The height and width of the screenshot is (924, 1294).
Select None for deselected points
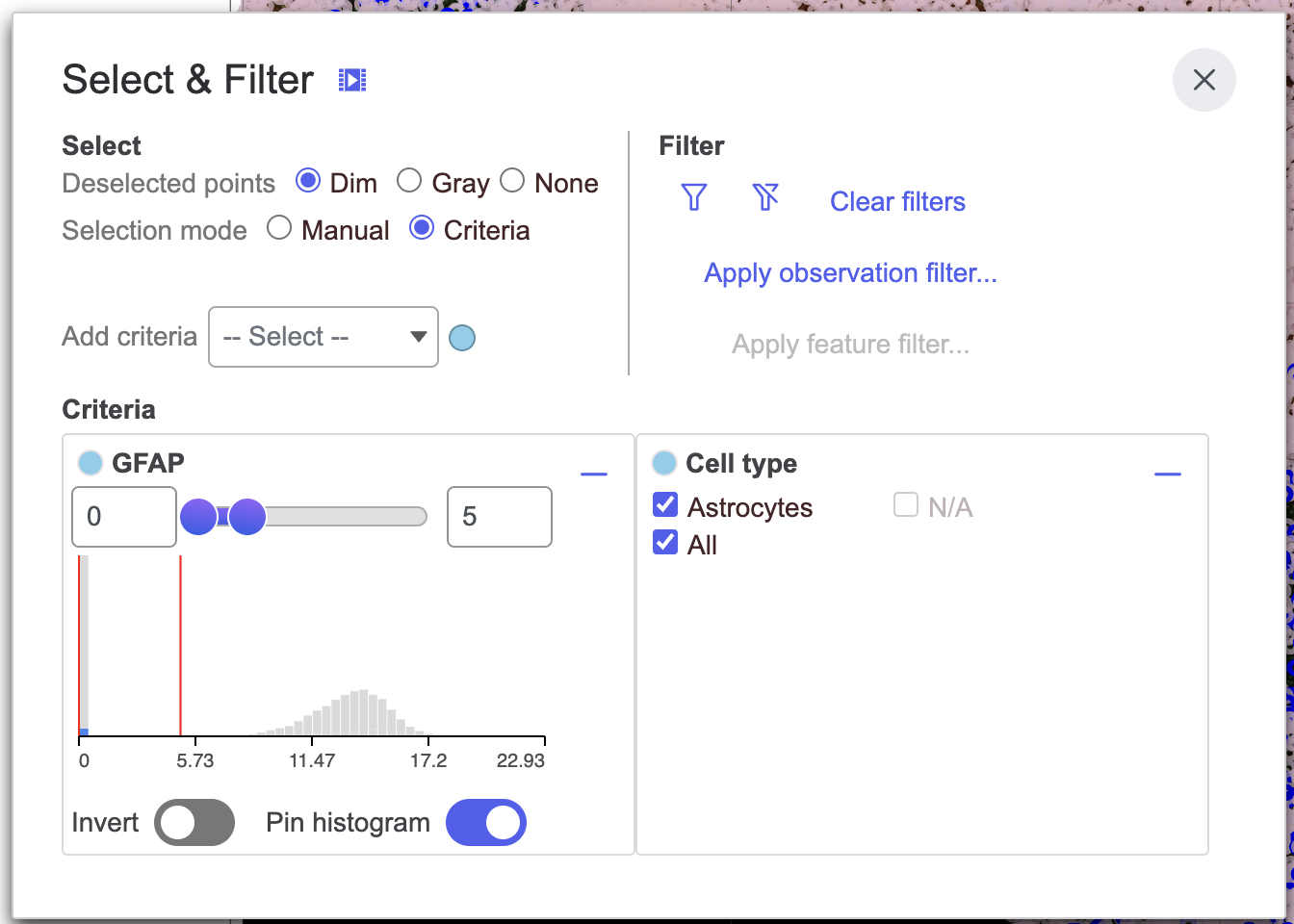[512, 181]
